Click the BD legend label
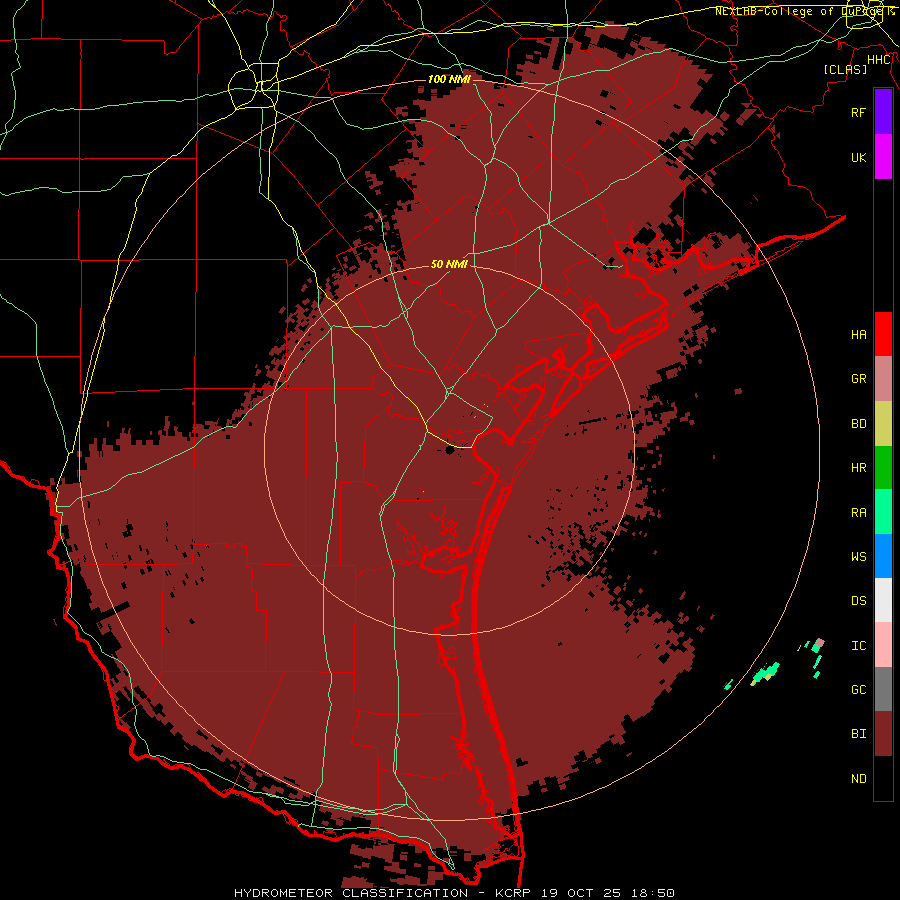Viewport: 900px width, 900px height. pyautogui.click(x=858, y=424)
